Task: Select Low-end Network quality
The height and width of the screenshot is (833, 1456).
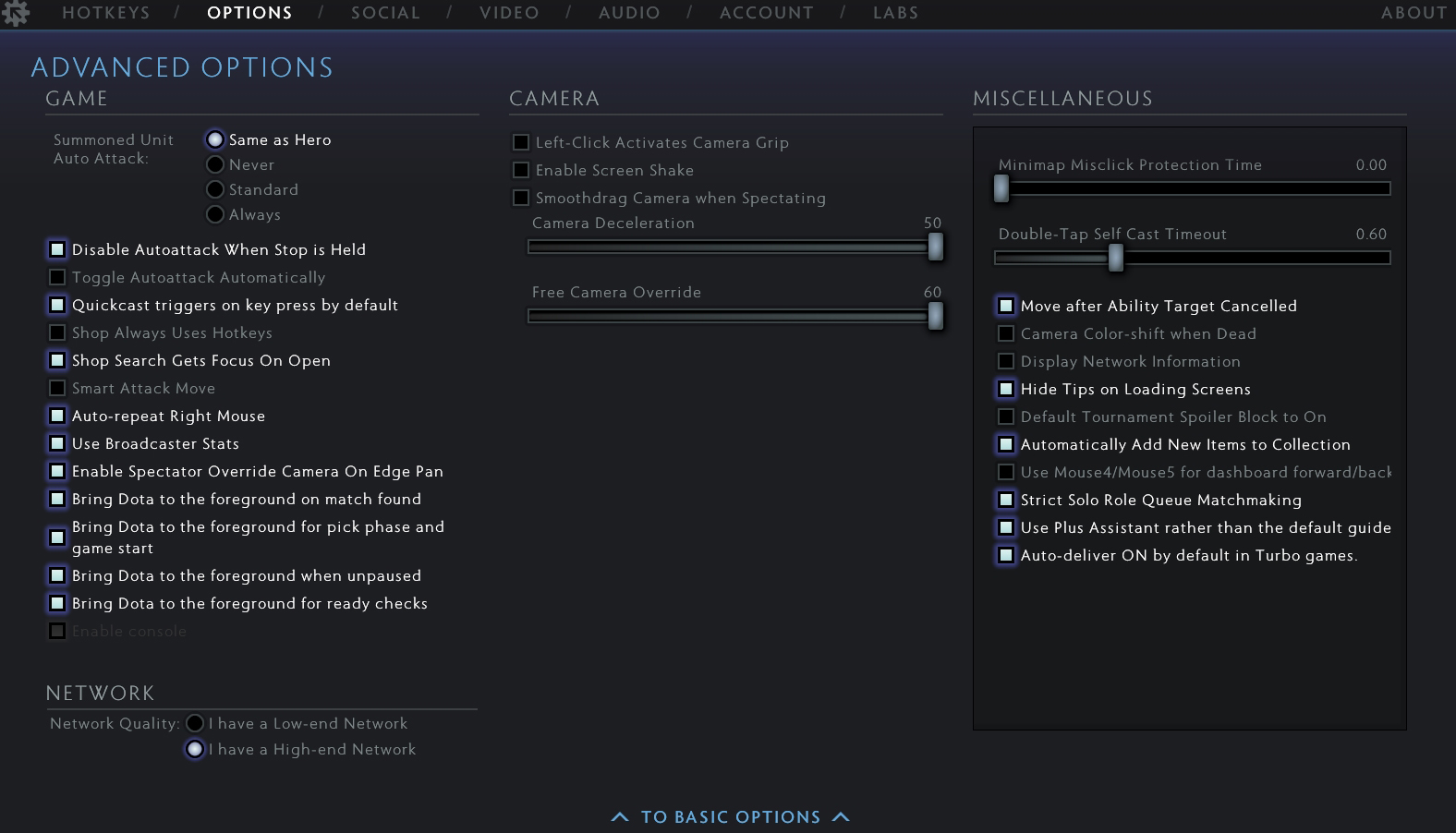Action: click(195, 723)
